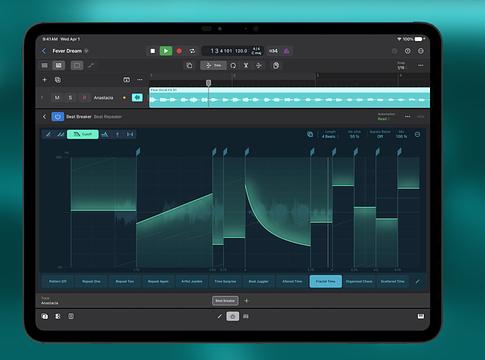The height and width of the screenshot is (360, 485).
Task: Click the Beat Breaker plug-in slot
Action: (x=225, y=301)
